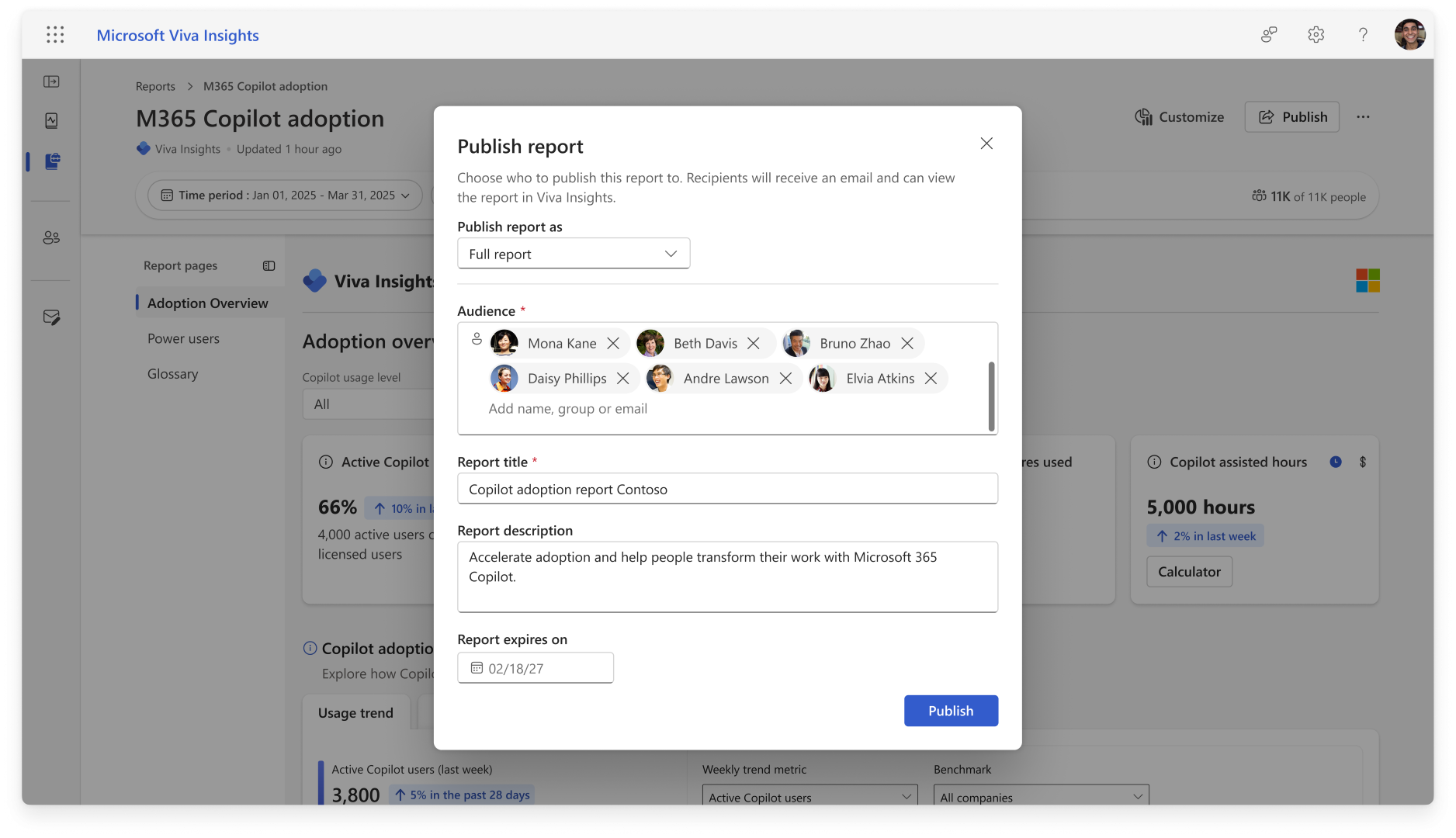Remove Elvia Atkins from audience
Viewport: 1456px width, 838px height.
(x=931, y=379)
